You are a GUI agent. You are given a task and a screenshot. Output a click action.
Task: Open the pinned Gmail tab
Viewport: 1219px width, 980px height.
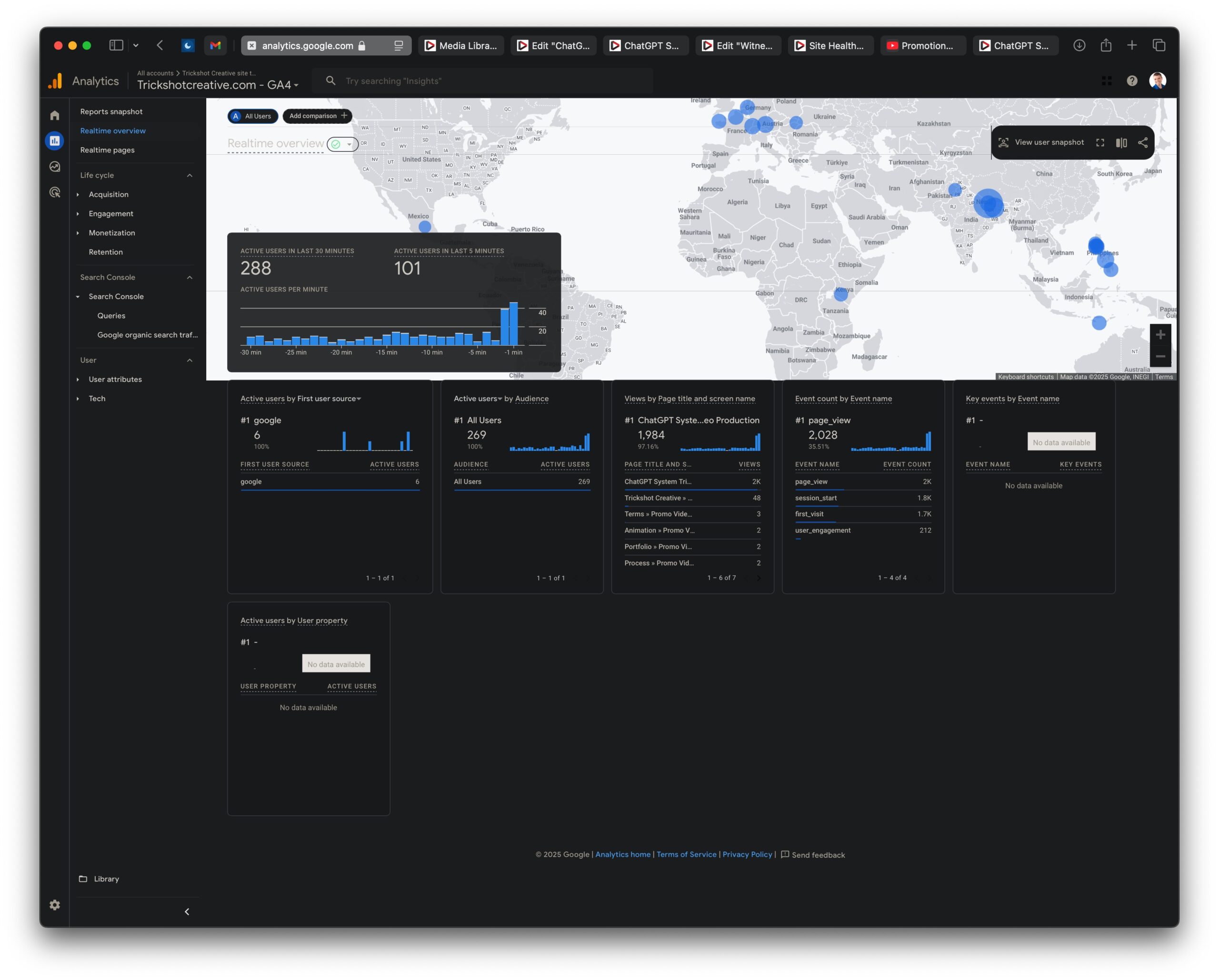coord(215,46)
